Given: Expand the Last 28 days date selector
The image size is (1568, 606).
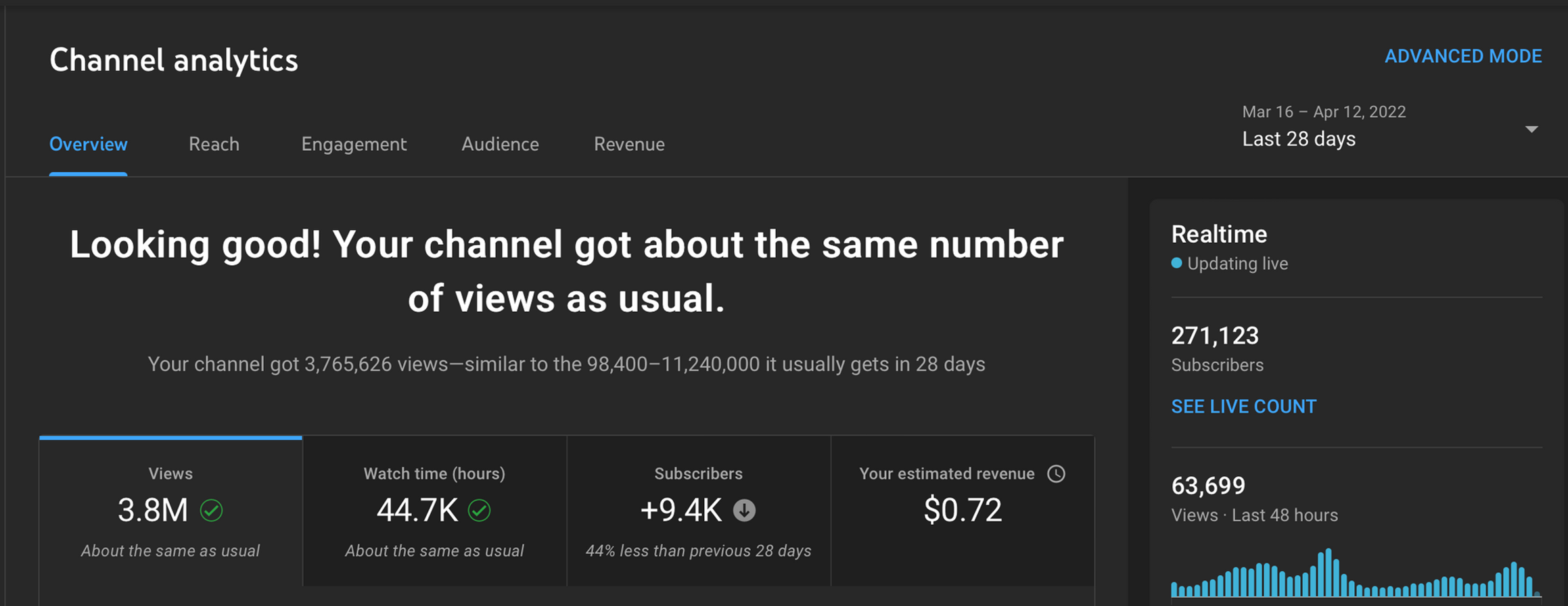Looking at the screenshot, I should pyautogui.click(x=1298, y=139).
